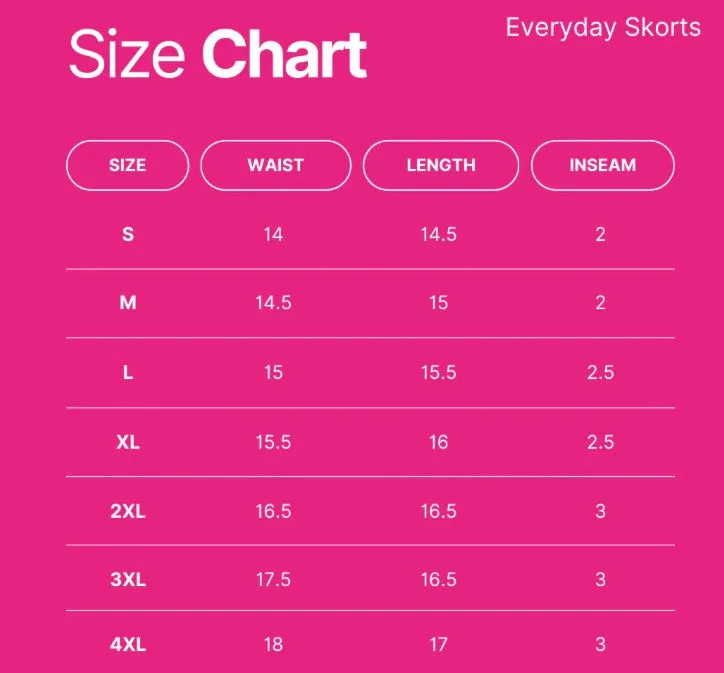724x673 pixels.
Task: Select the LENGTH column header pill
Action: pos(441,165)
